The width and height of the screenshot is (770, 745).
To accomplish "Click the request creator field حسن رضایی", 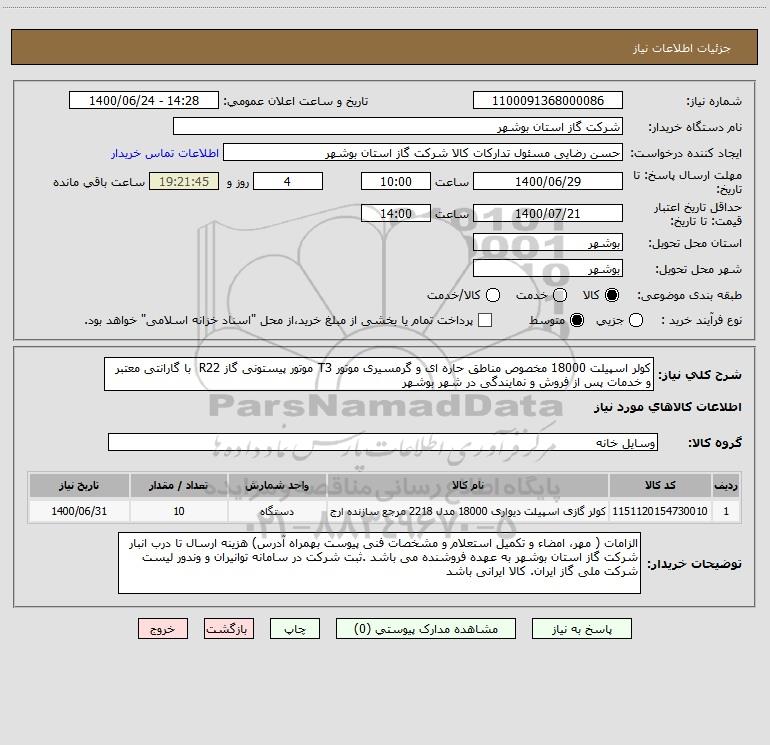I will coord(423,153).
